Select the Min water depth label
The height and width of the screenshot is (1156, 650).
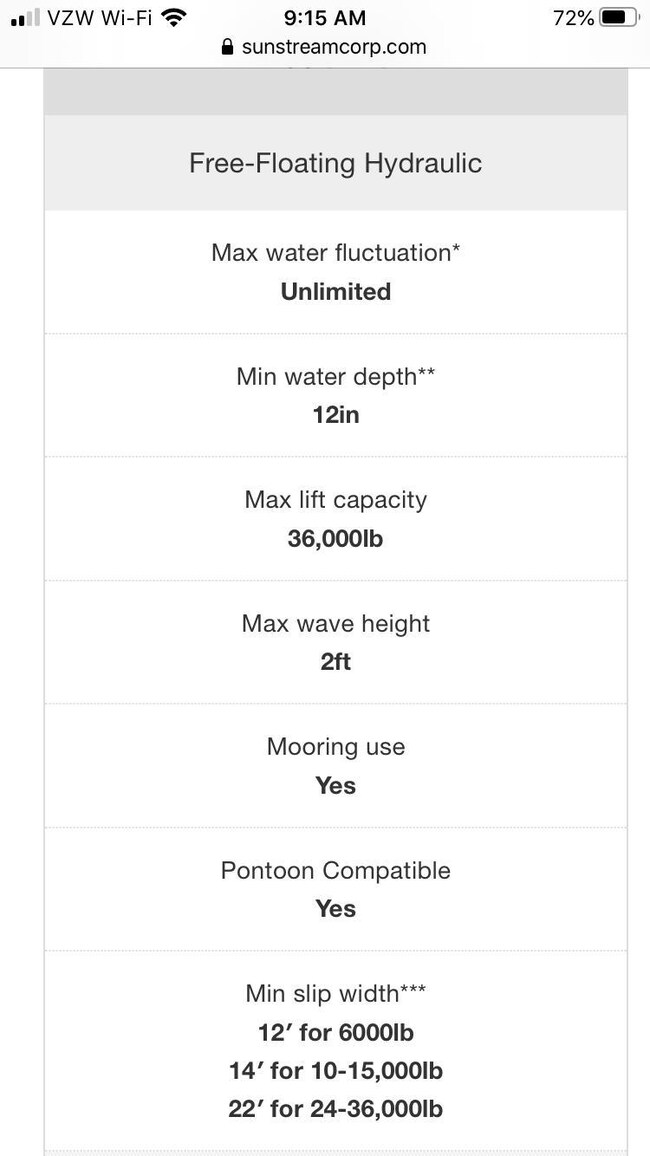(x=335, y=376)
